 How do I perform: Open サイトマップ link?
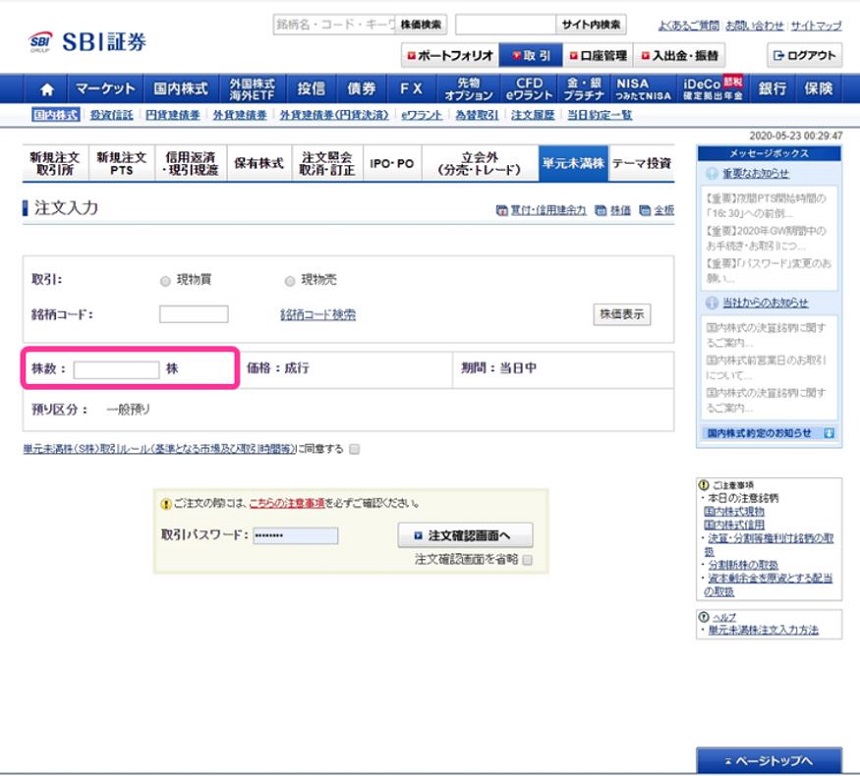pyautogui.click(x=816, y=25)
